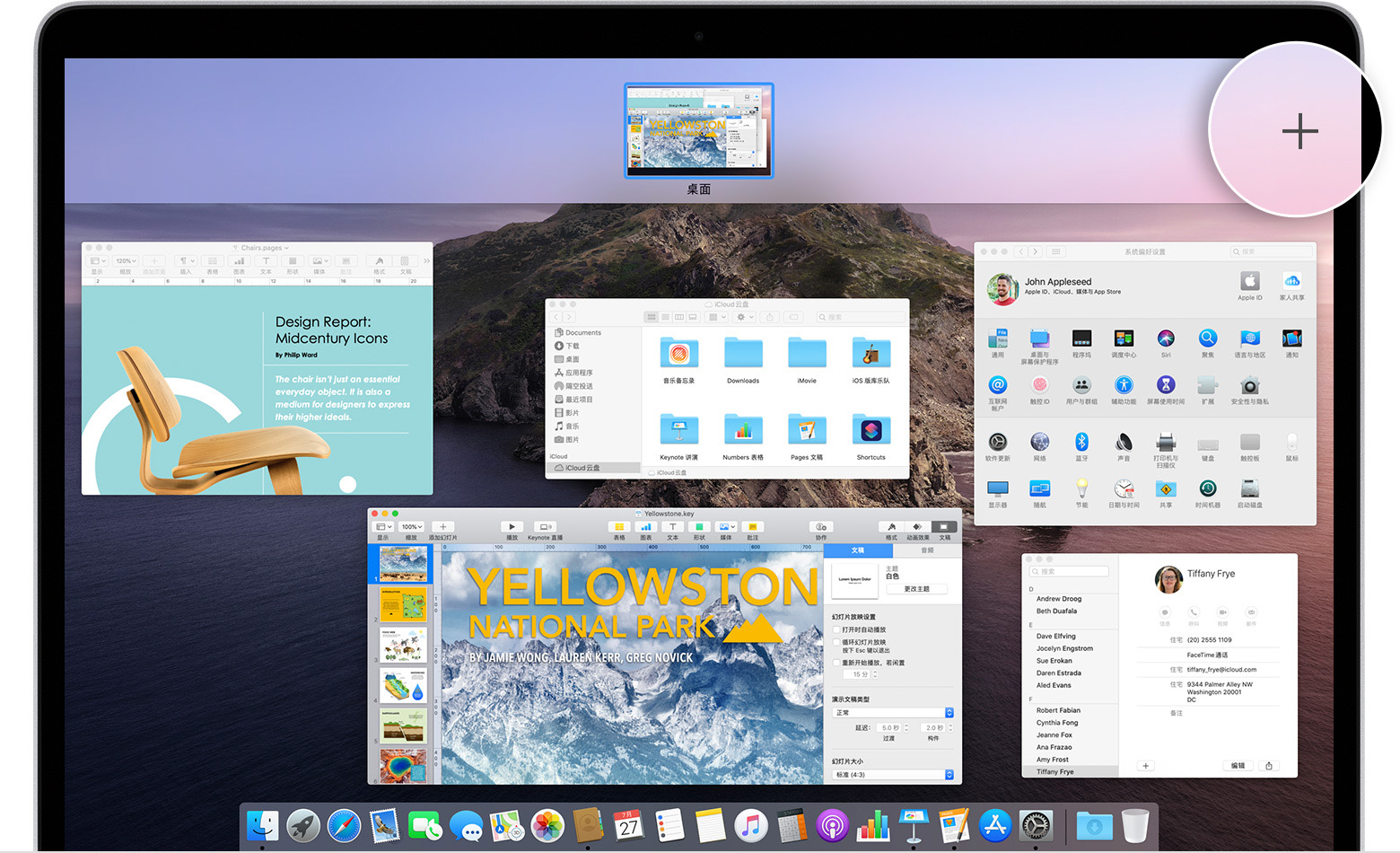Adjust the 15 分 idle time stepper in Keynote

pyautogui.click(x=875, y=674)
